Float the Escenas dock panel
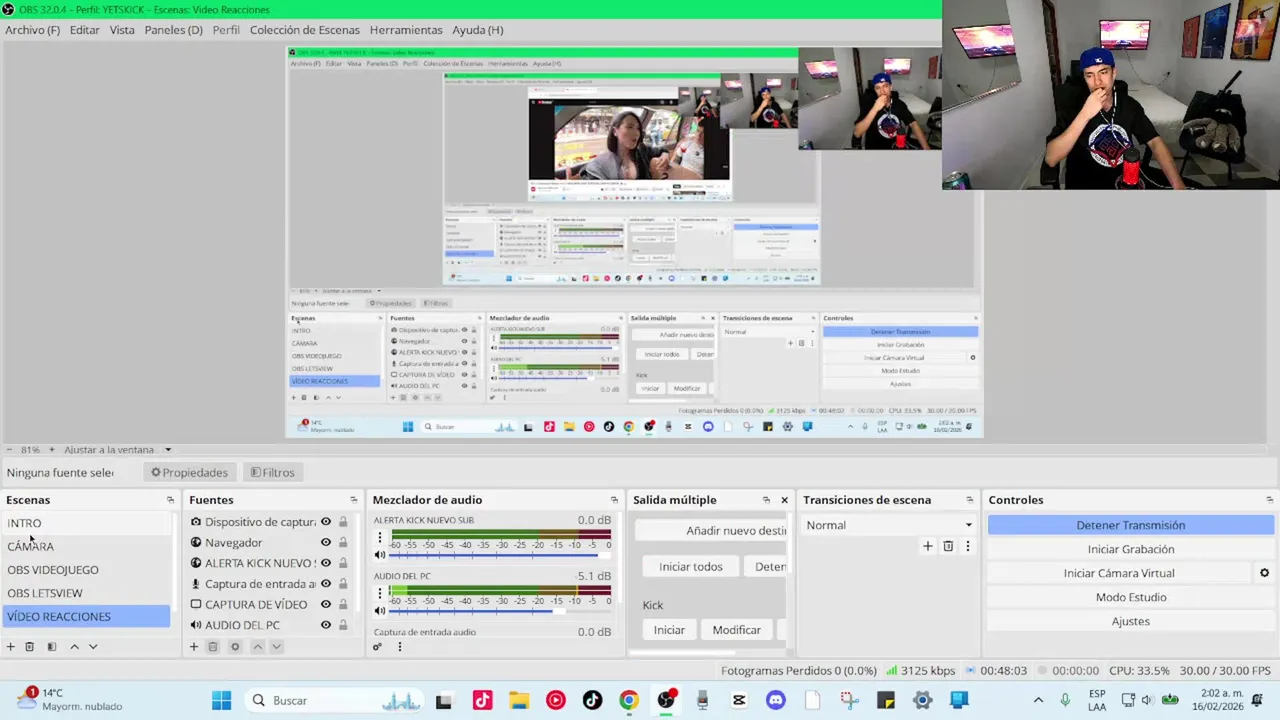 pyautogui.click(x=170, y=500)
